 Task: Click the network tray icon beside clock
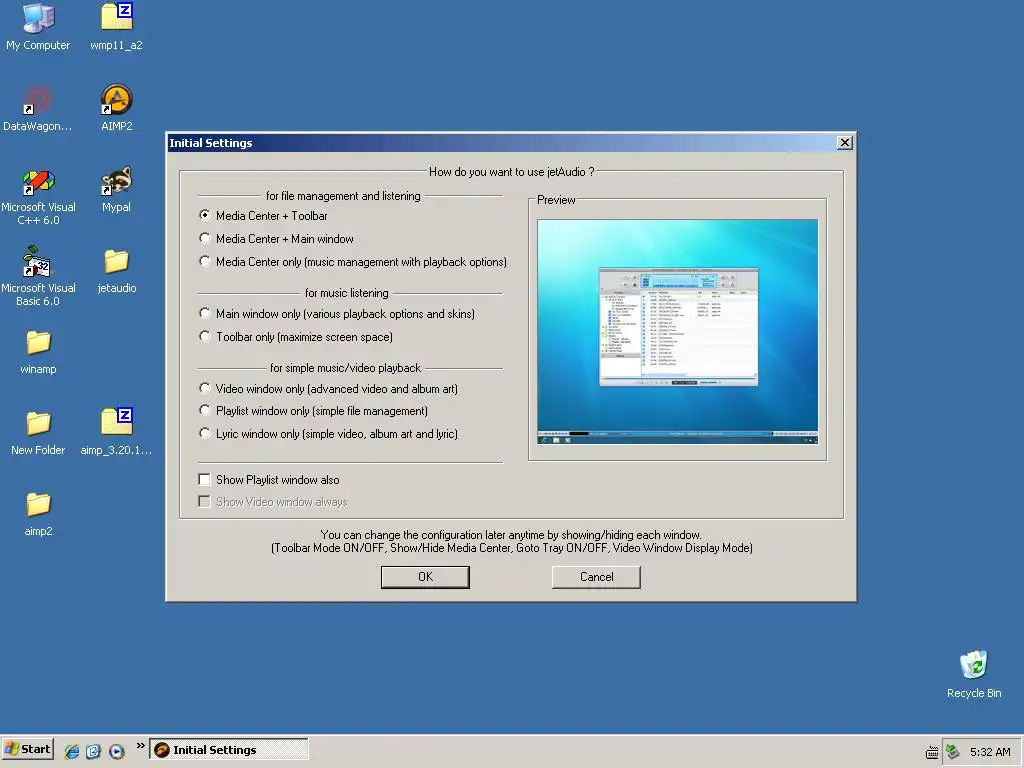(x=953, y=752)
